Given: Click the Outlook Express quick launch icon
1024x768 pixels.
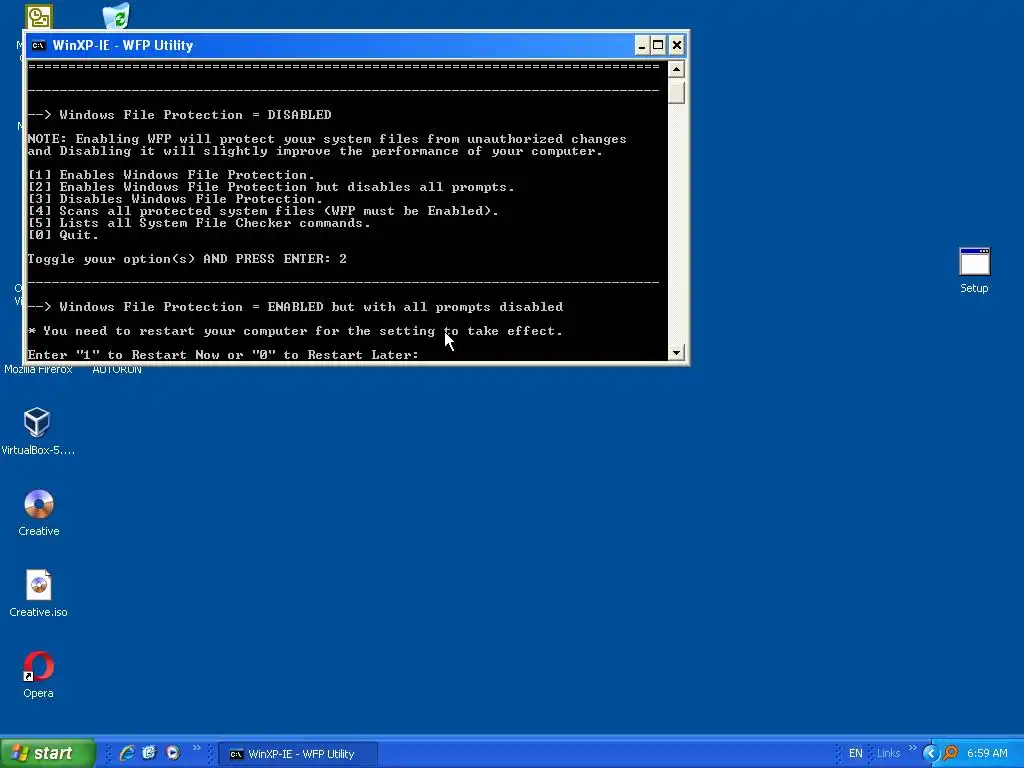Looking at the screenshot, I should coord(150,753).
